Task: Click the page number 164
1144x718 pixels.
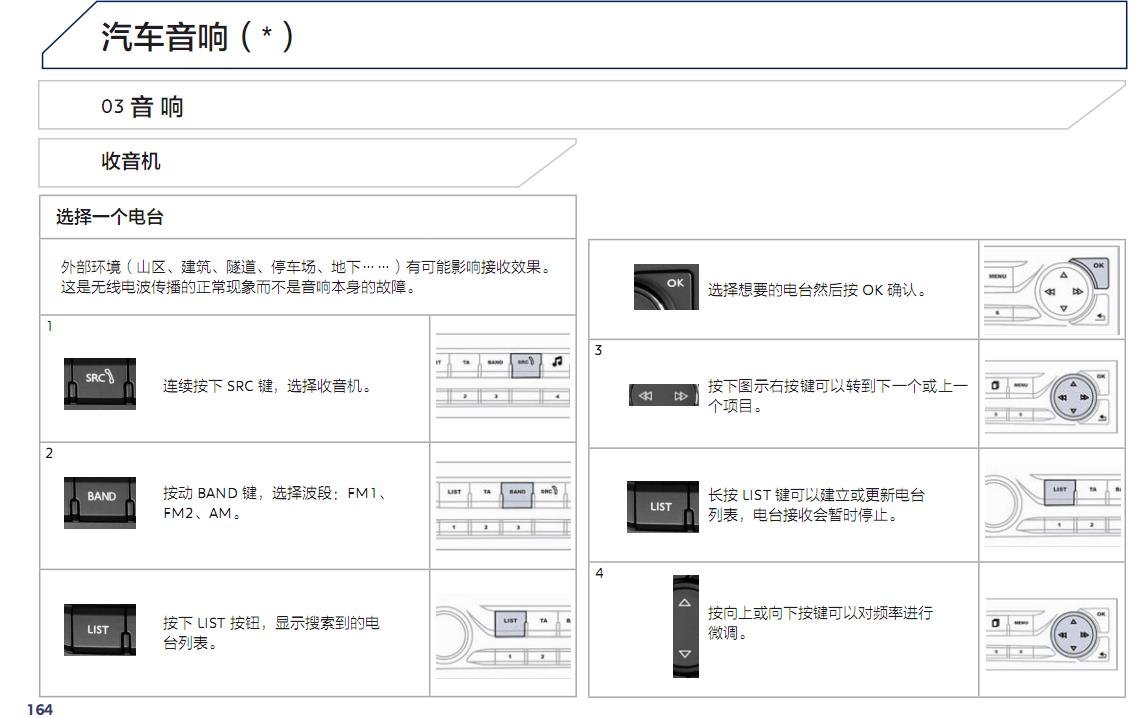Action: (40, 709)
